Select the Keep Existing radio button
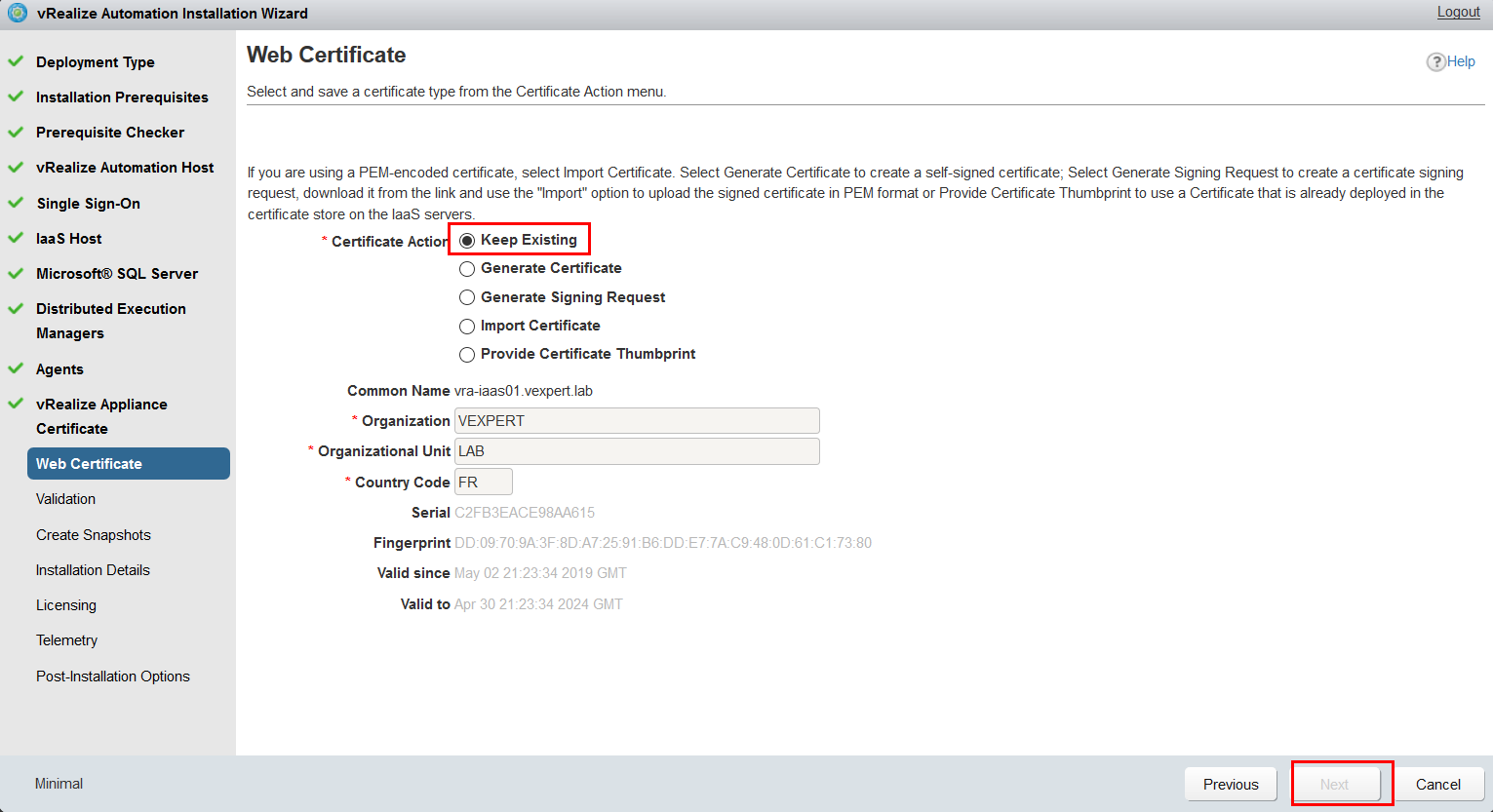Image resolution: width=1493 pixels, height=812 pixels. tap(467, 240)
